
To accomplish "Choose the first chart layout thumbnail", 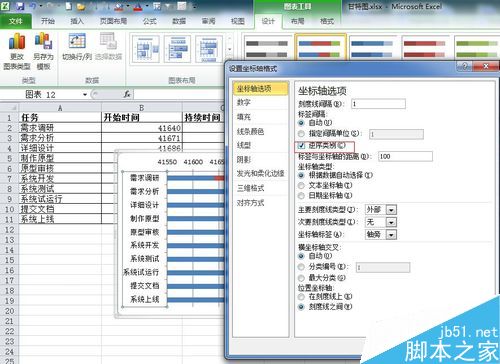I will [146, 49].
